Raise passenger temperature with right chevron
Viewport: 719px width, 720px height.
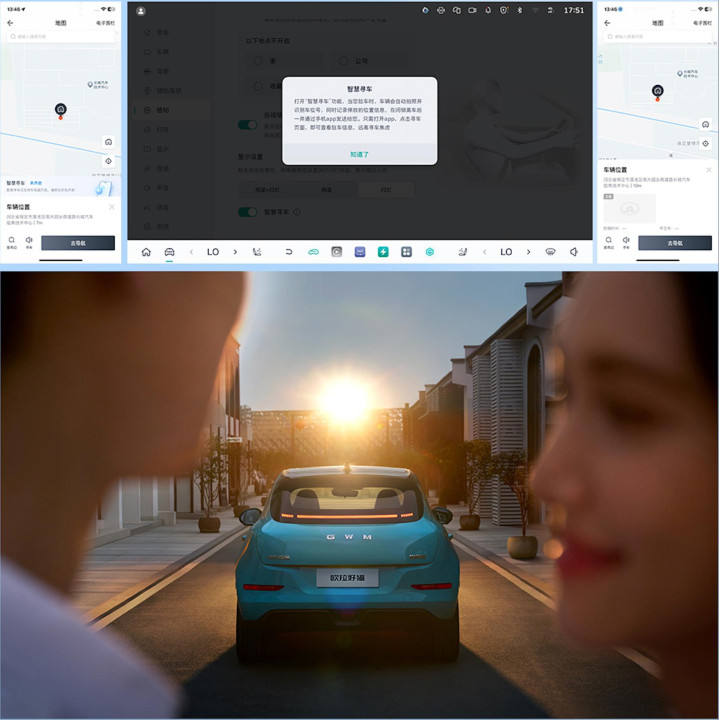pos(528,252)
